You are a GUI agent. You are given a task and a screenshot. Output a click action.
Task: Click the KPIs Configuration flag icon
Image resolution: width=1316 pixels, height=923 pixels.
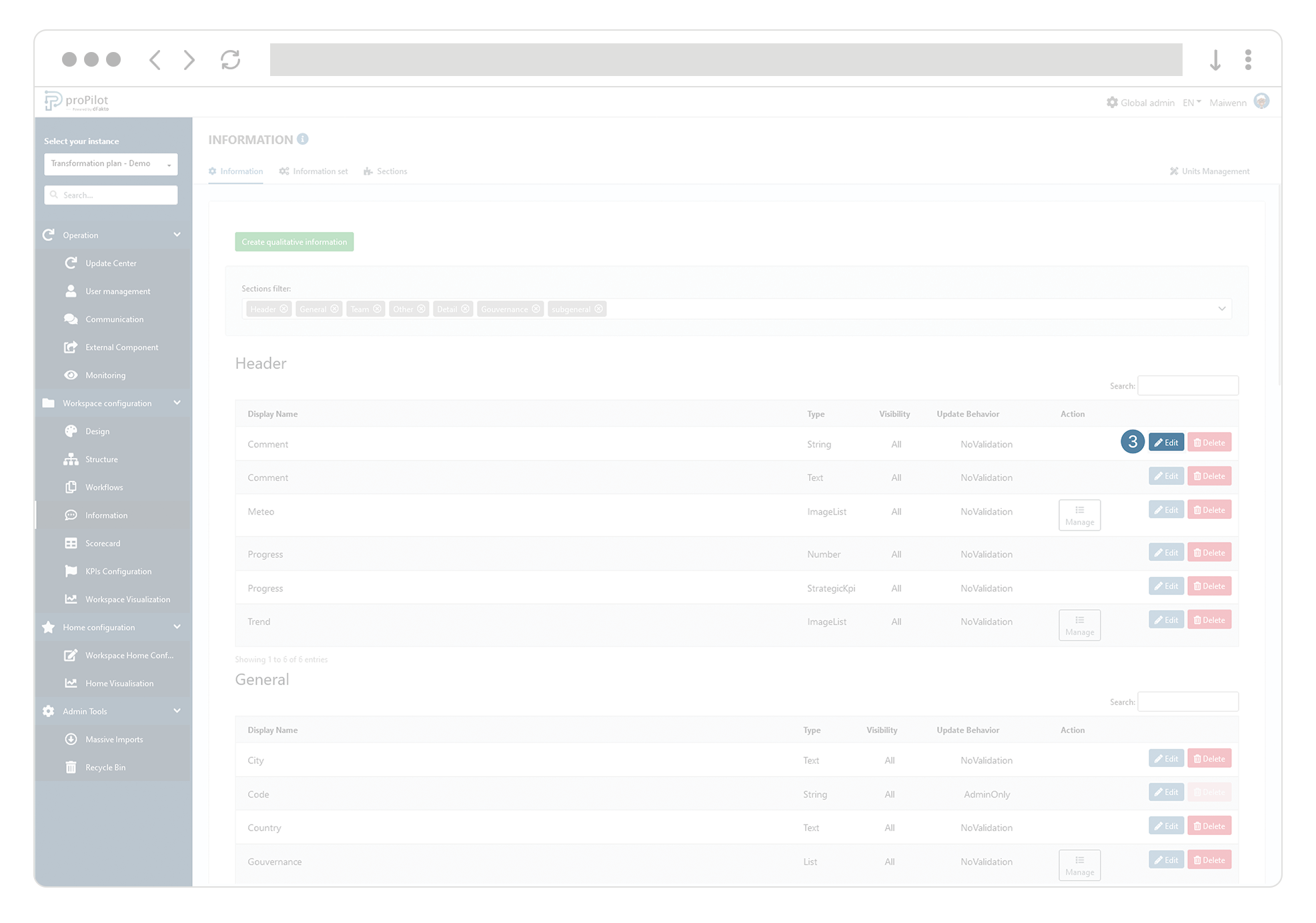pyautogui.click(x=71, y=571)
